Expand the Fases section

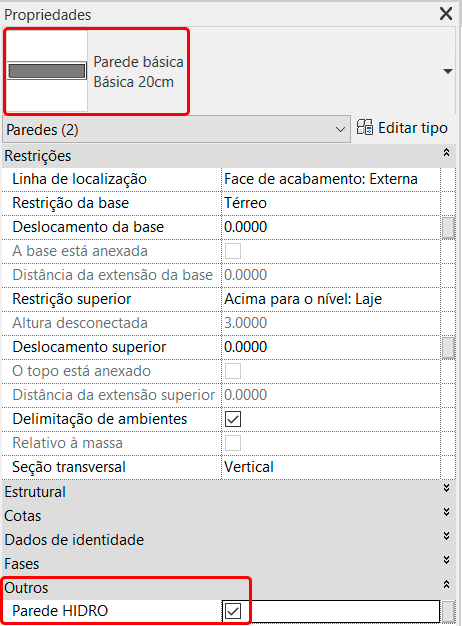pos(446,560)
